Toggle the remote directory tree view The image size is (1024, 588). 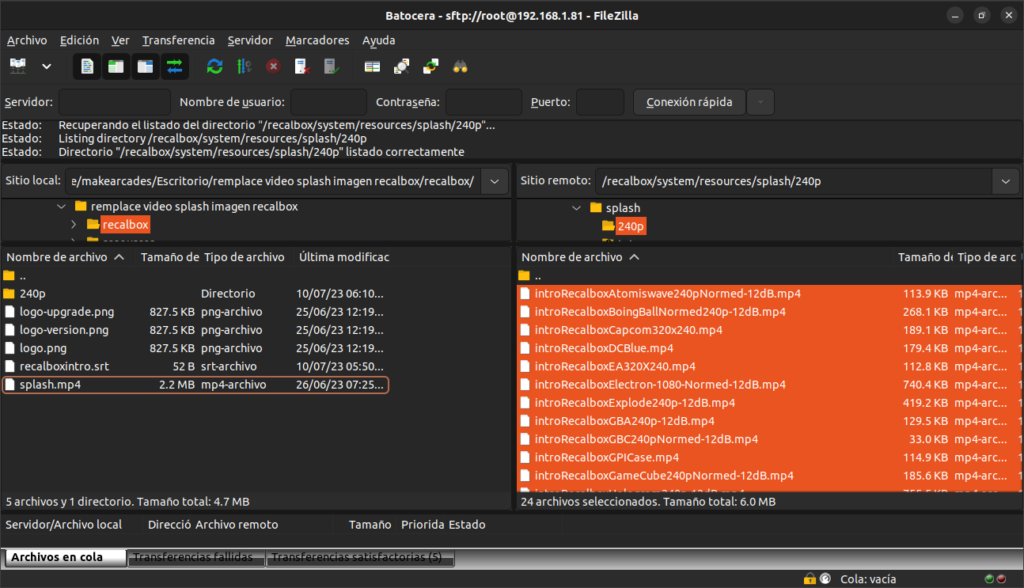[x=145, y=66]
